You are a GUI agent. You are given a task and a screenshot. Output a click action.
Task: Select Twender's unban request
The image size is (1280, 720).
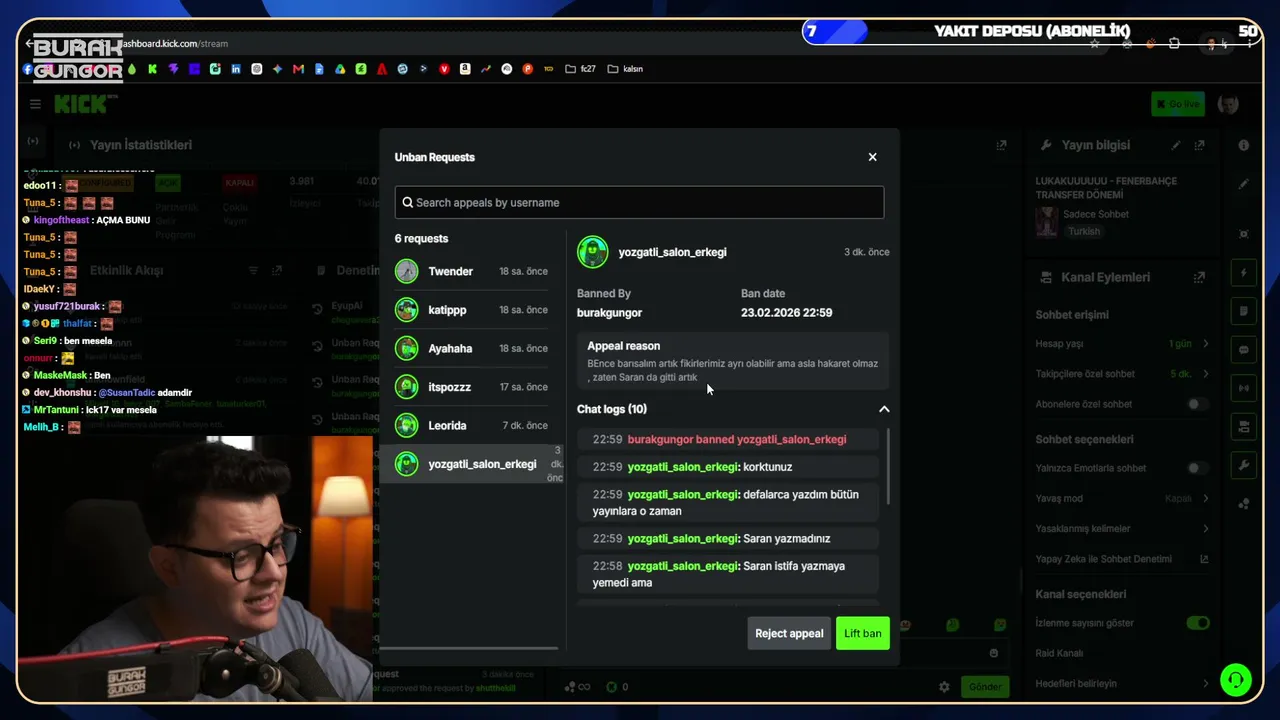(471, 272)
